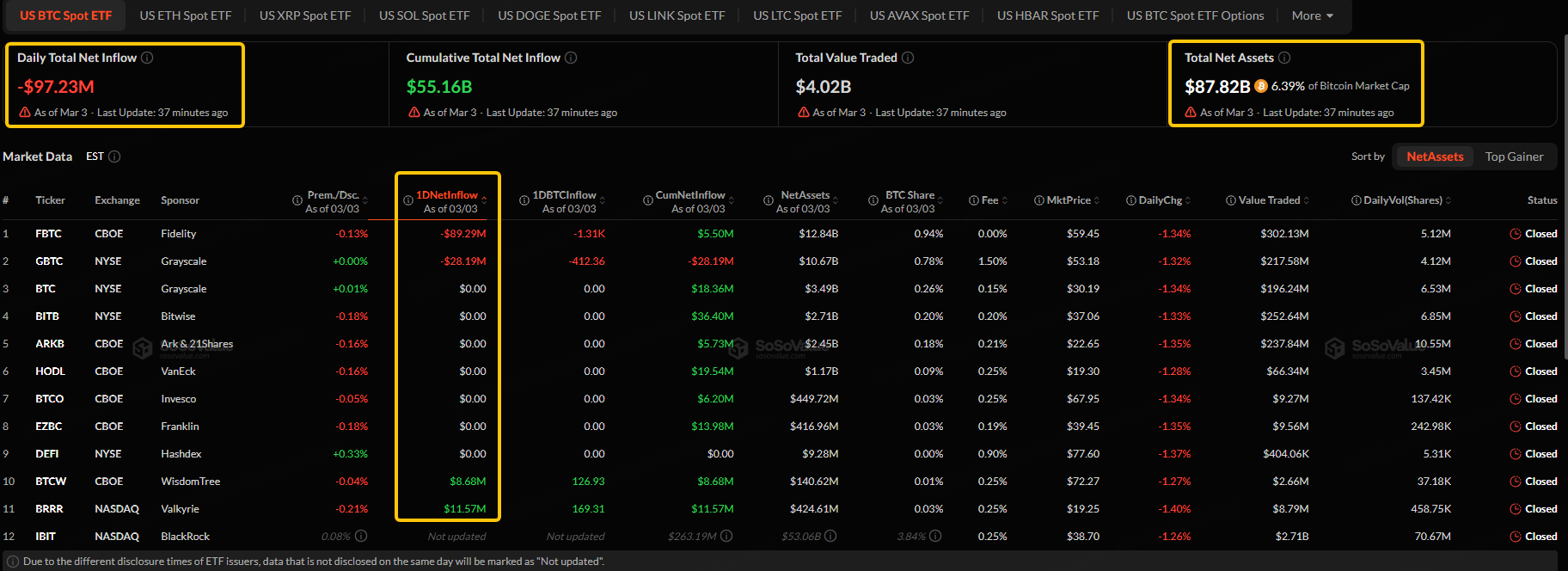Click info icon next to Total Net Assets

click(x=1284, y=58)
